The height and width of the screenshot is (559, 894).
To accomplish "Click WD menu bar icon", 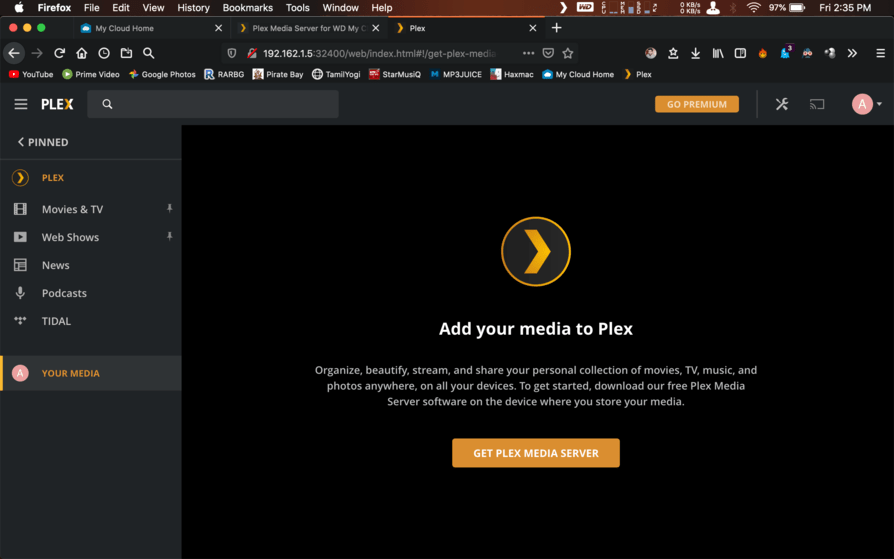I will pyautogui.click(x=585, y=7).
